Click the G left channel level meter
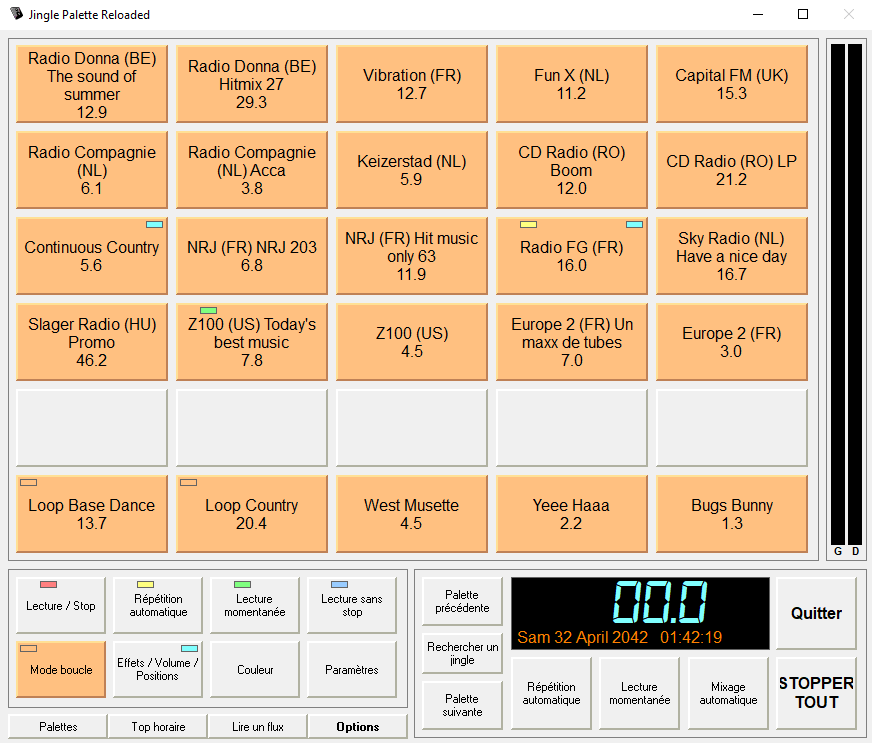The width and height of the screenshot is (872, 743). 838,295
